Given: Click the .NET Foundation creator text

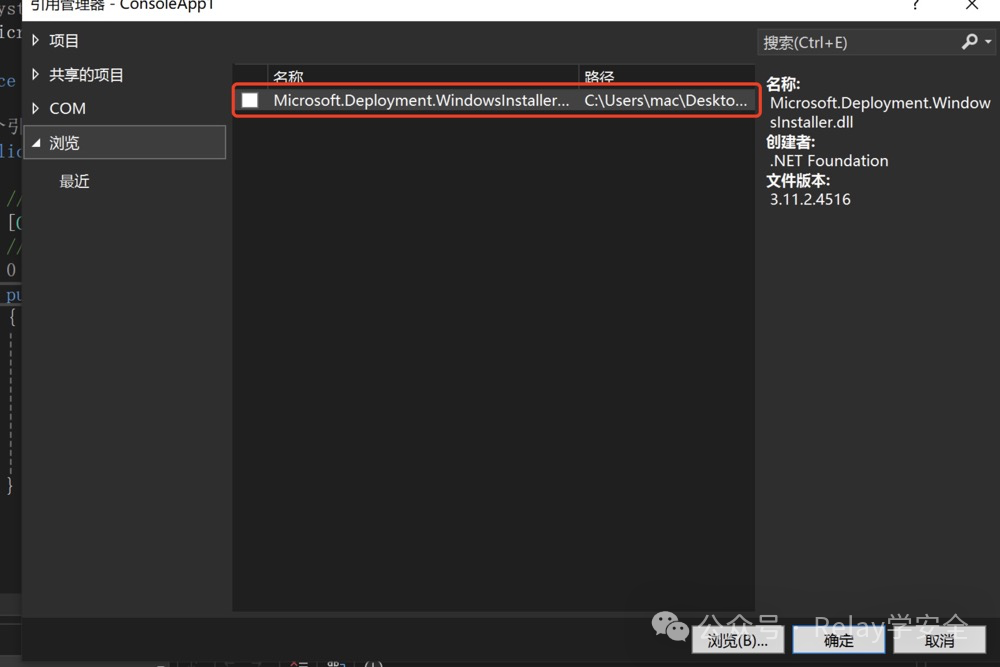Looking at the screenshot, I should point(829,161).
